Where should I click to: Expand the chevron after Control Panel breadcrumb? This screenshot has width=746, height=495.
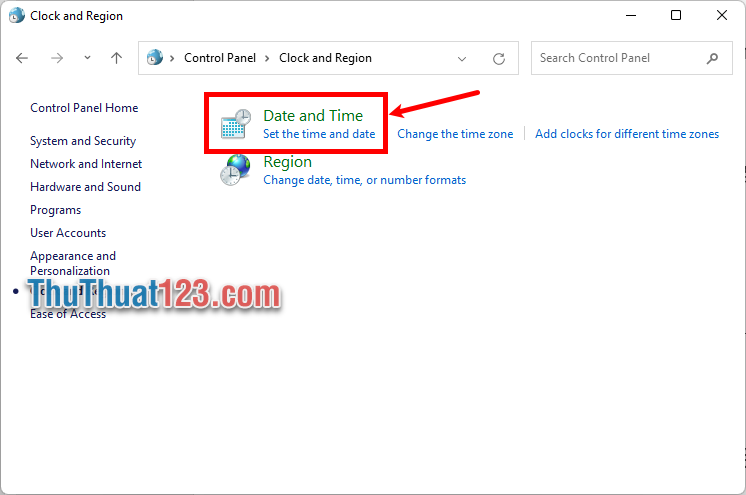pyautogui.click(x=268, y=58)
